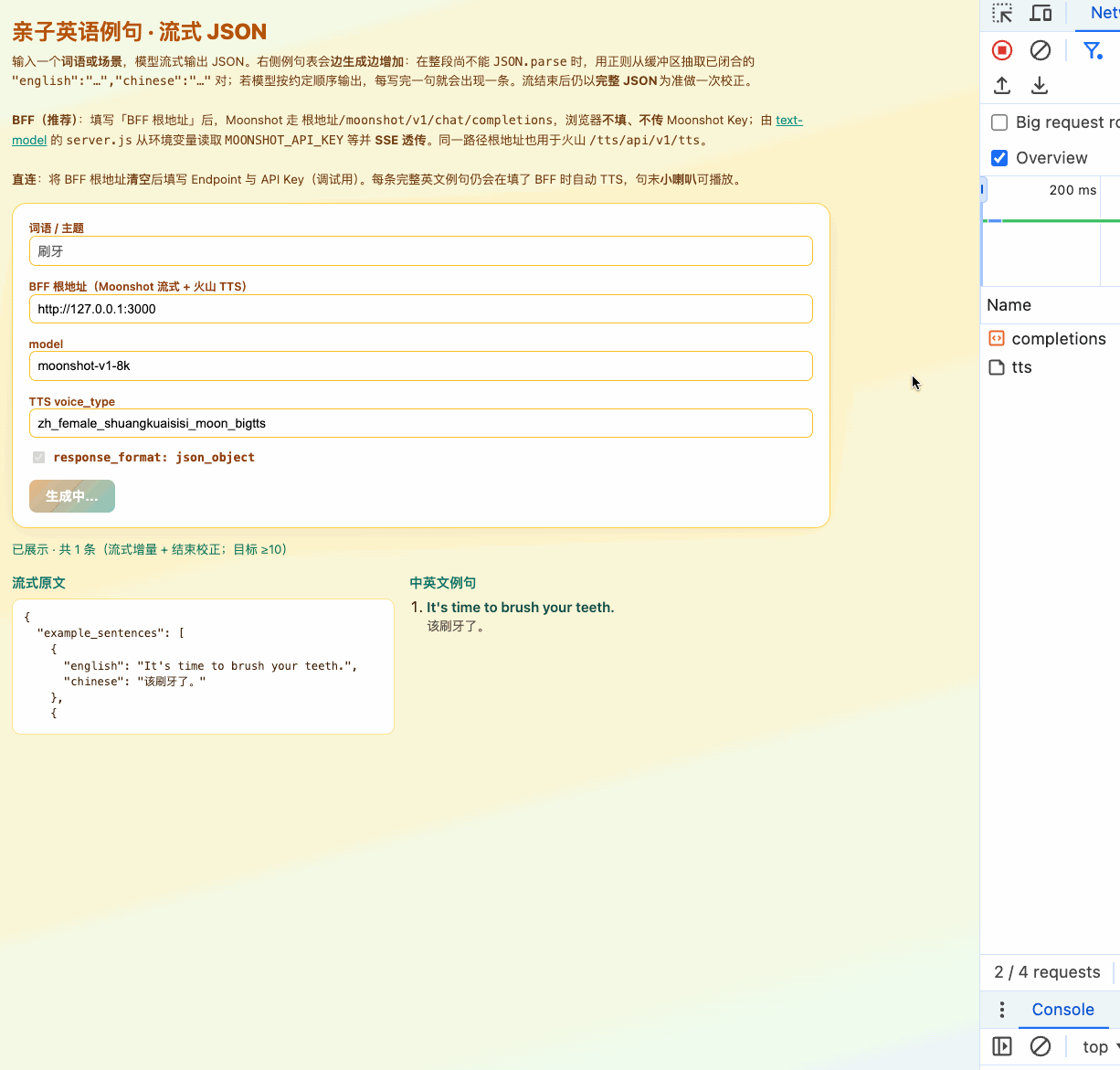Enable Big request rows checkbox

(x=999, y=122)
